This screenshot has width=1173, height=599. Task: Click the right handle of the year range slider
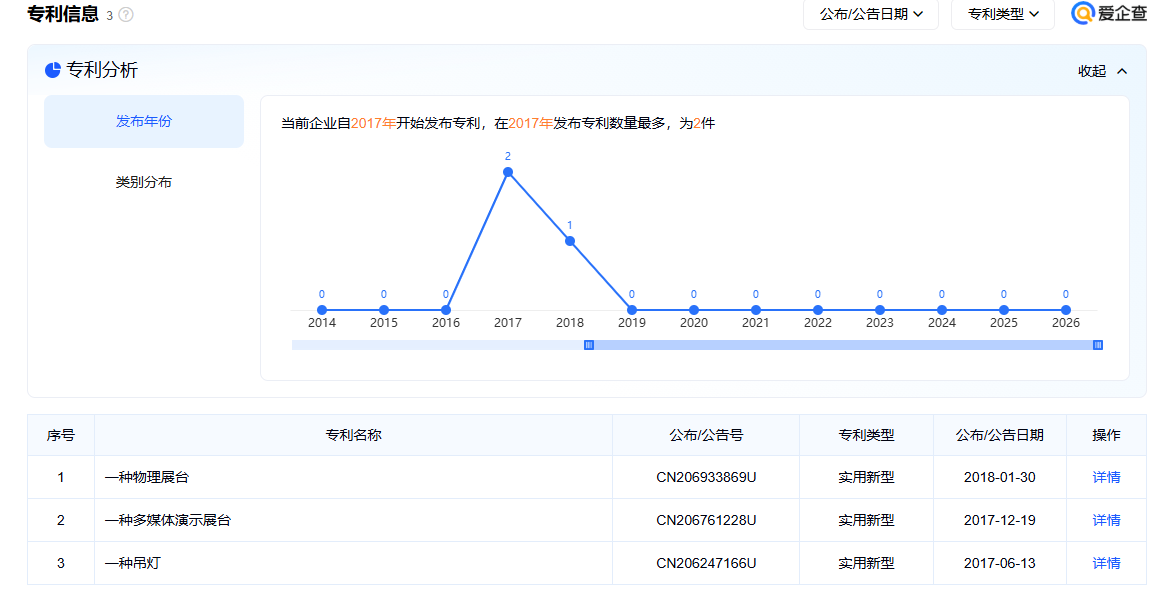tap(1097, 345)
